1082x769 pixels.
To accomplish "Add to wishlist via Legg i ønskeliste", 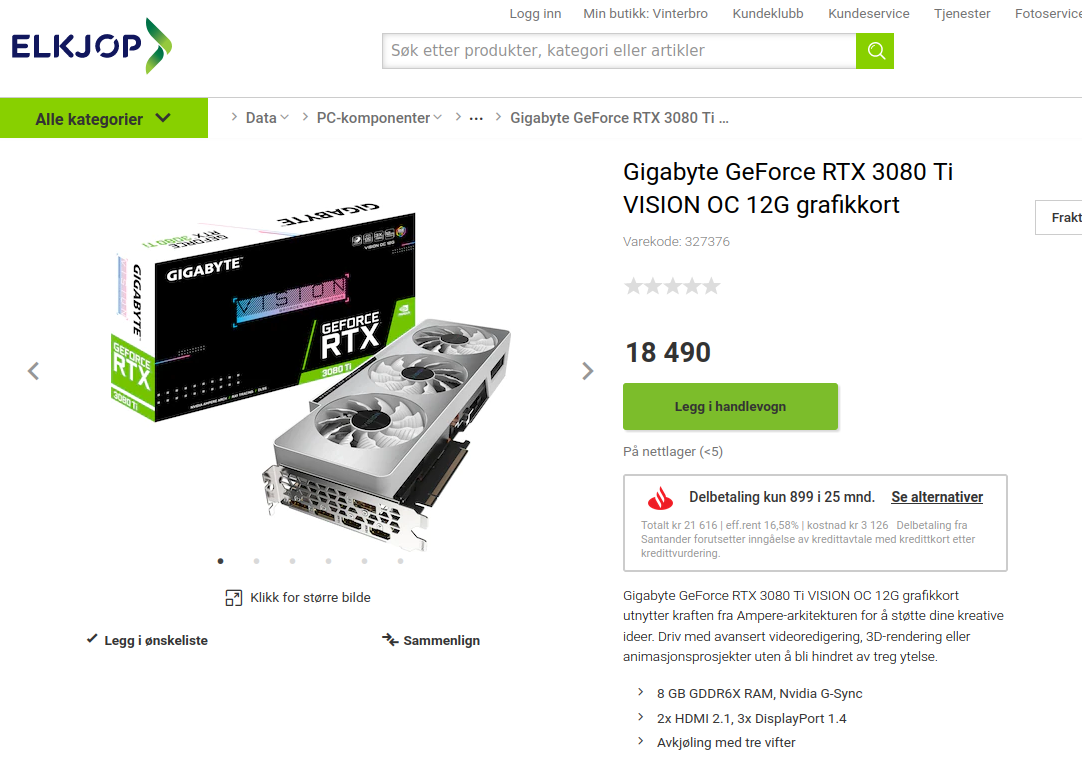I will coord(147,640).
